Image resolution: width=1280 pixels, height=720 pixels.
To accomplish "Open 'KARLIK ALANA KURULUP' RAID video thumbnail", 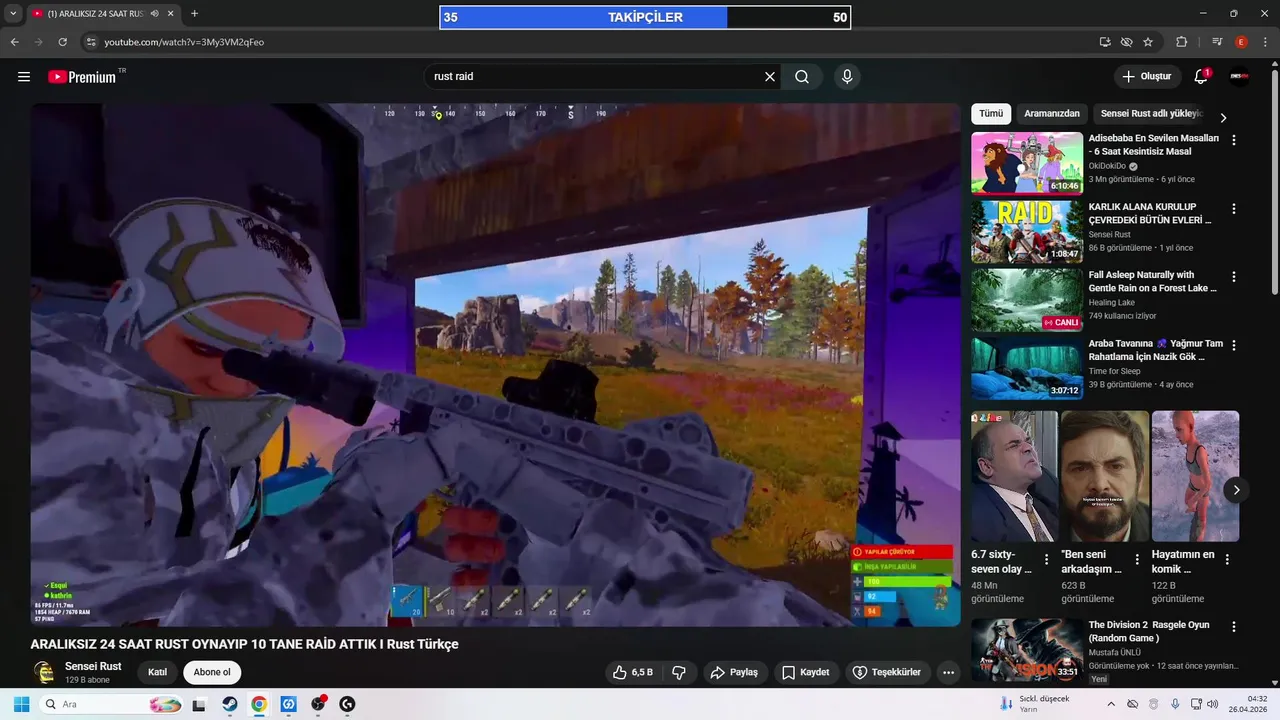I will pyautogui.click(x=1027, y=231).
